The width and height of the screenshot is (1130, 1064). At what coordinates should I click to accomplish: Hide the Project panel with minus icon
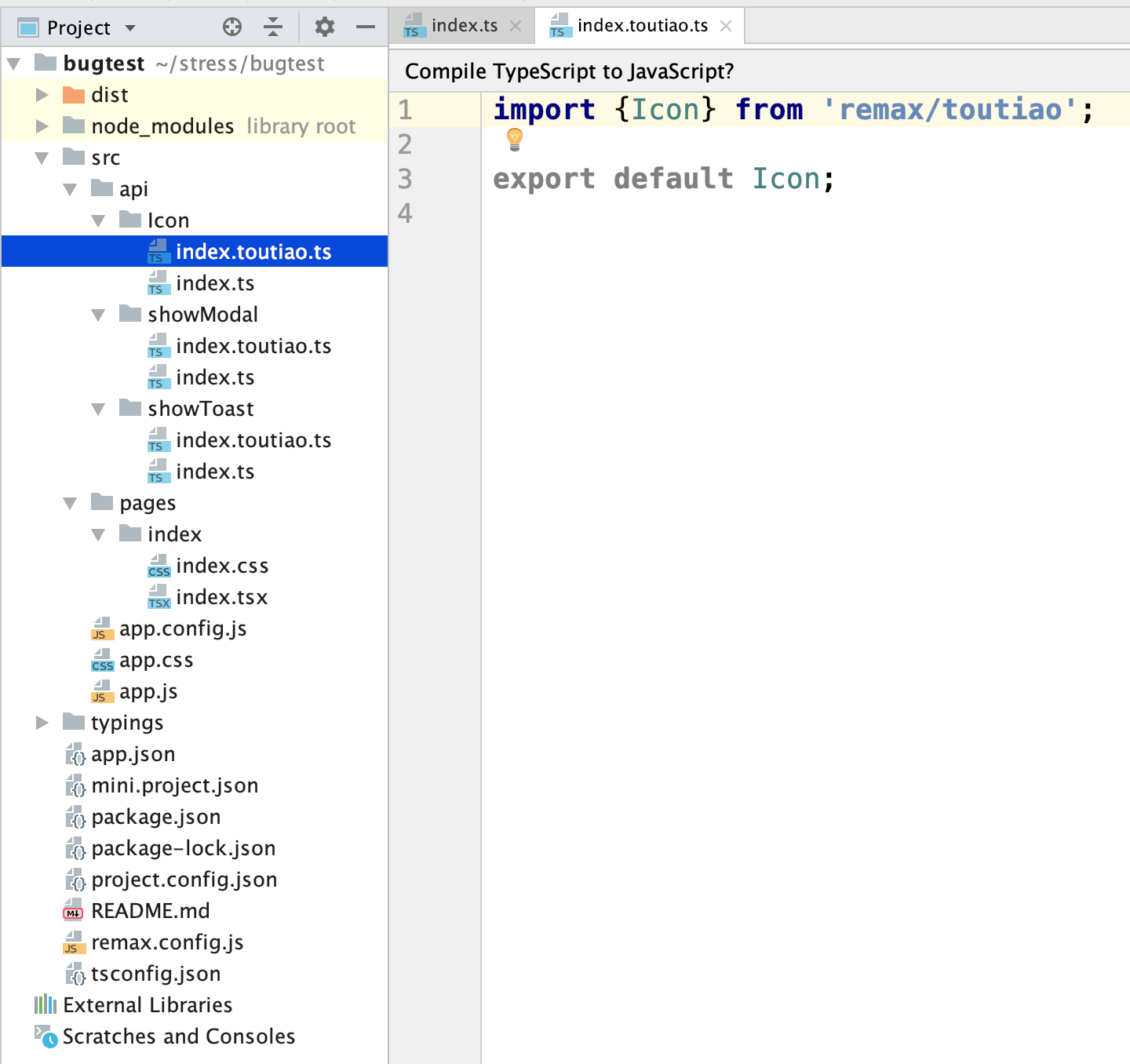(366, 27)
